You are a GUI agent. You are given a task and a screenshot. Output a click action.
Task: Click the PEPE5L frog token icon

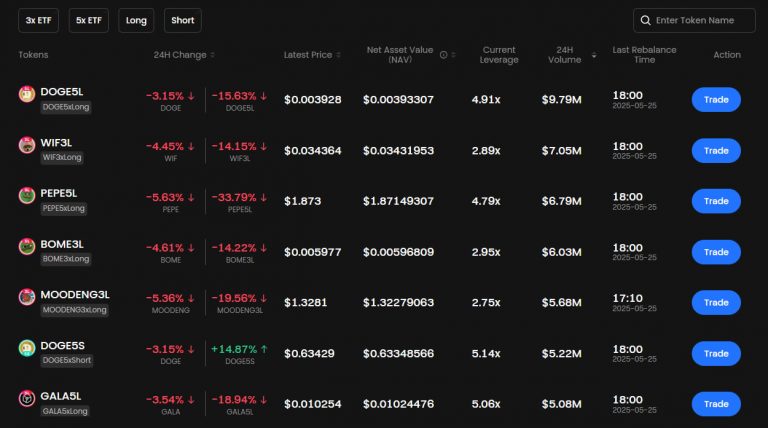(x=27, y=195)
